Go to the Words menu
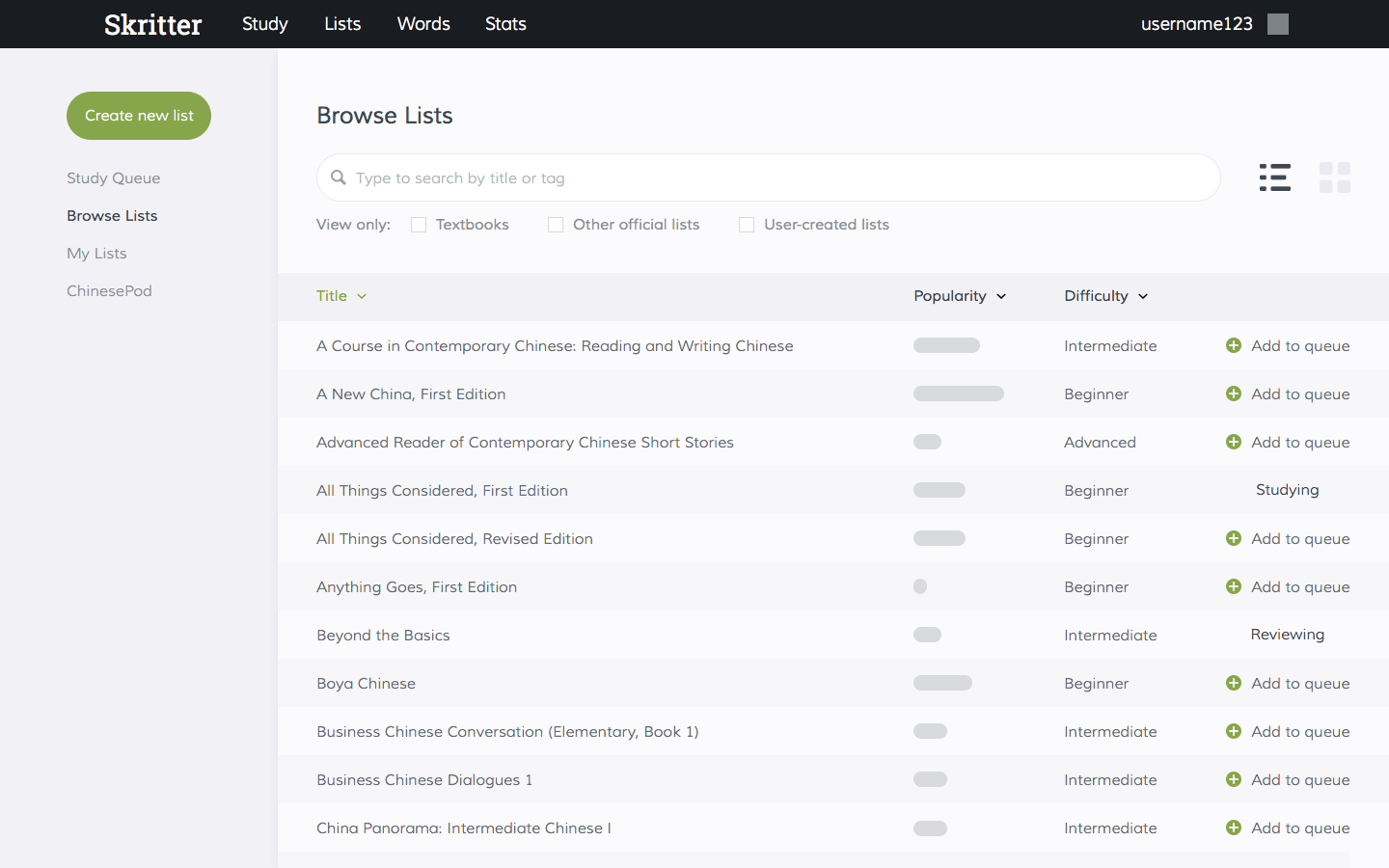 pos(423,24)
